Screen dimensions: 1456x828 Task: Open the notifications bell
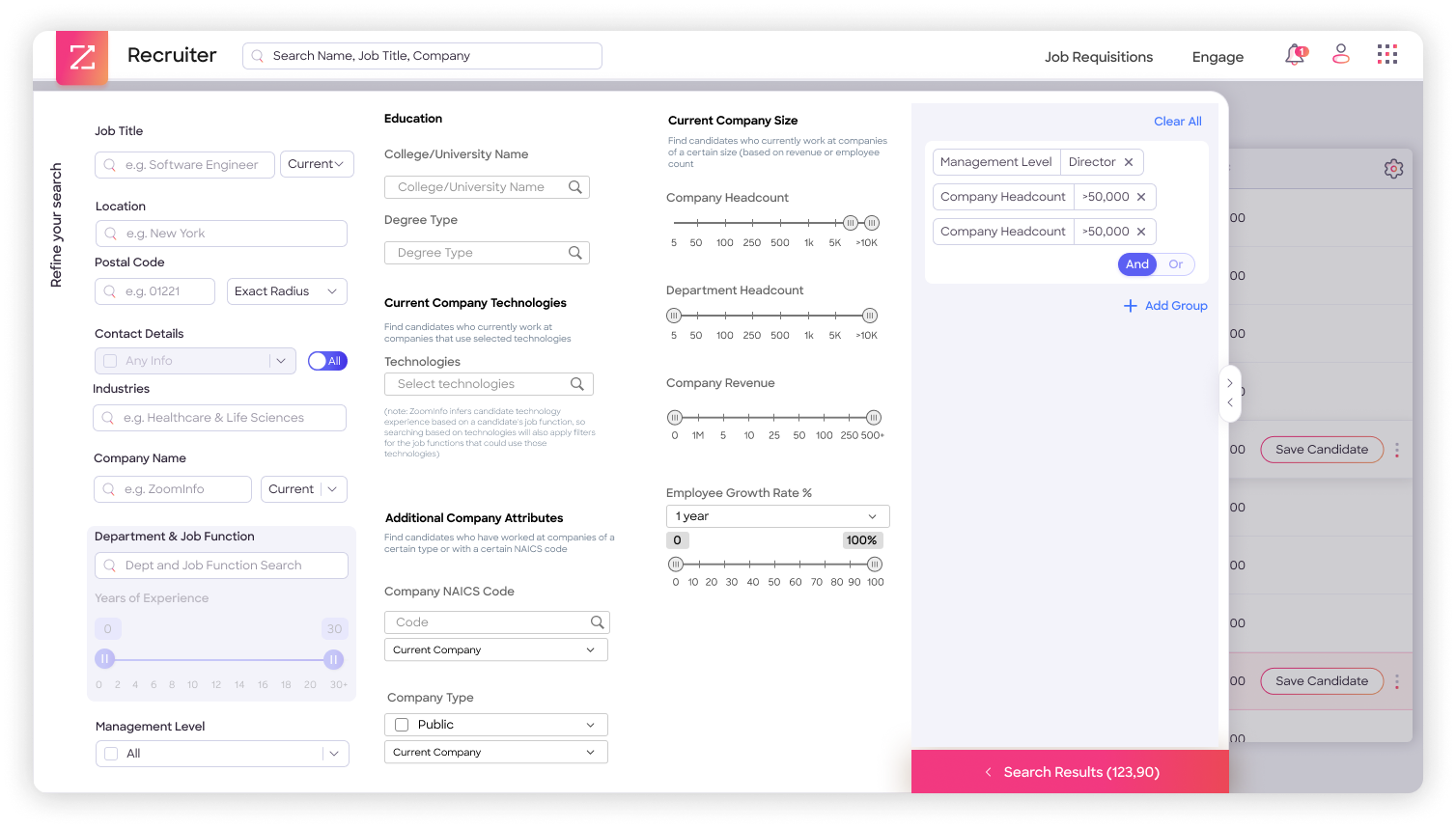coord(1295,55)
